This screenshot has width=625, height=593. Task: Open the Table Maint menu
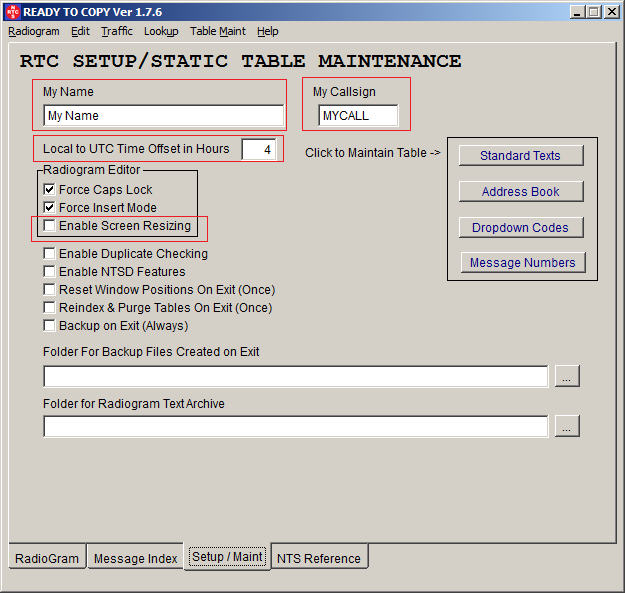pyautogui.click(x=218, y=31)
